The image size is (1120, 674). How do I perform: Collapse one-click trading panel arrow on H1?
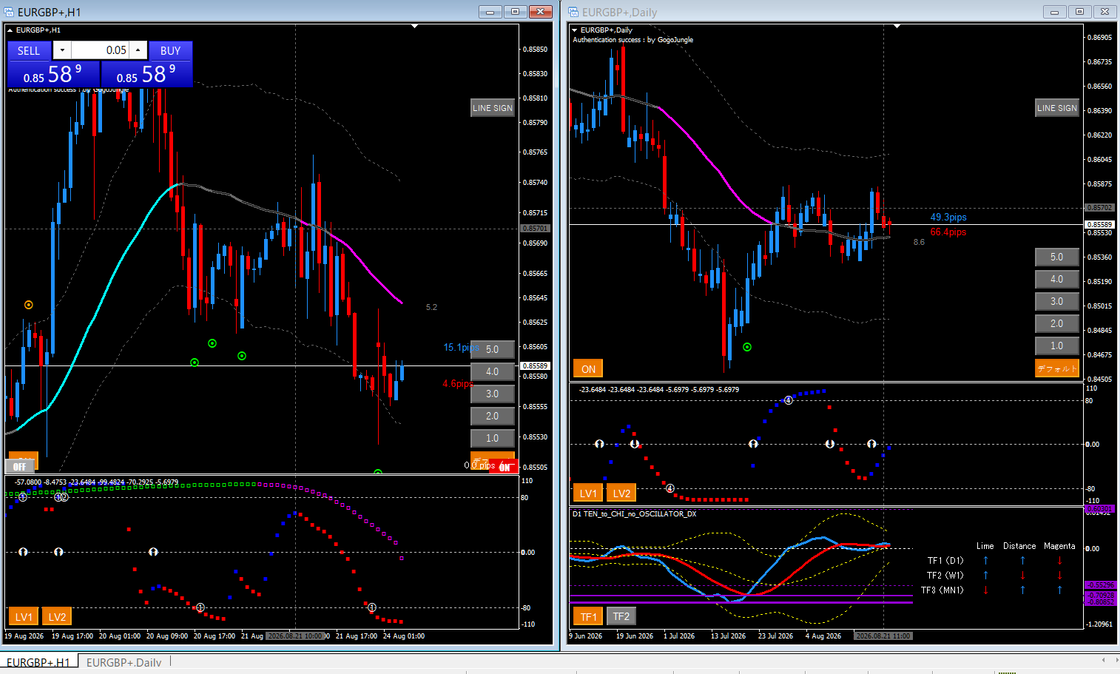[x=9, y=30]
